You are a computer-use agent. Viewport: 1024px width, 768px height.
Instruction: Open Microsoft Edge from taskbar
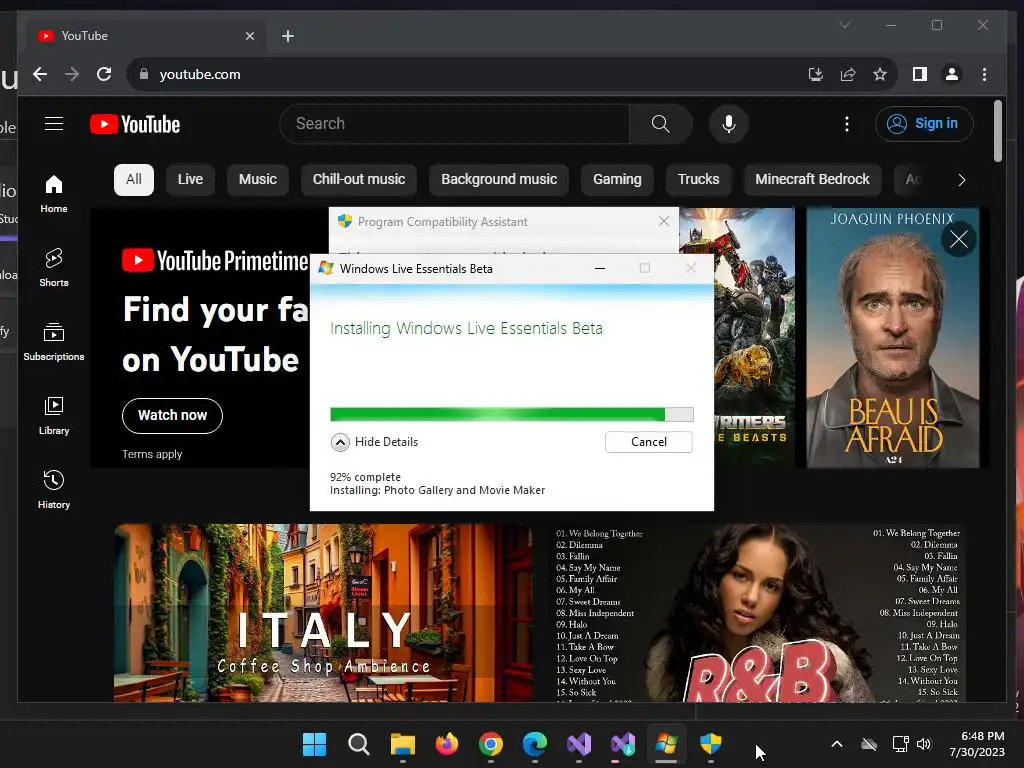click(x=535, y=744)
